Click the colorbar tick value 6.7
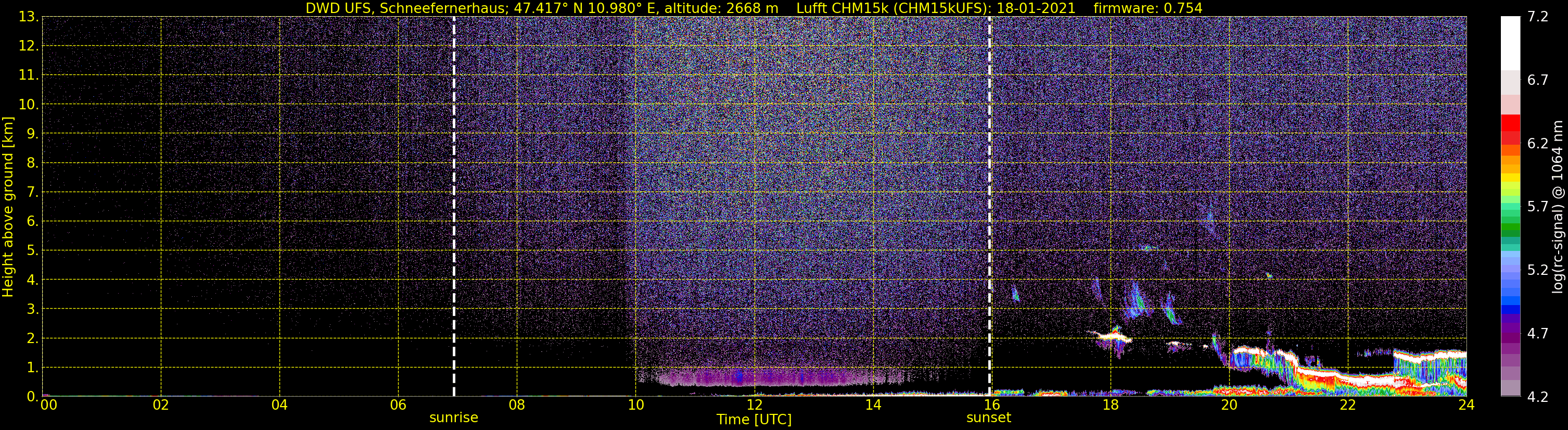 [1538, 80]
